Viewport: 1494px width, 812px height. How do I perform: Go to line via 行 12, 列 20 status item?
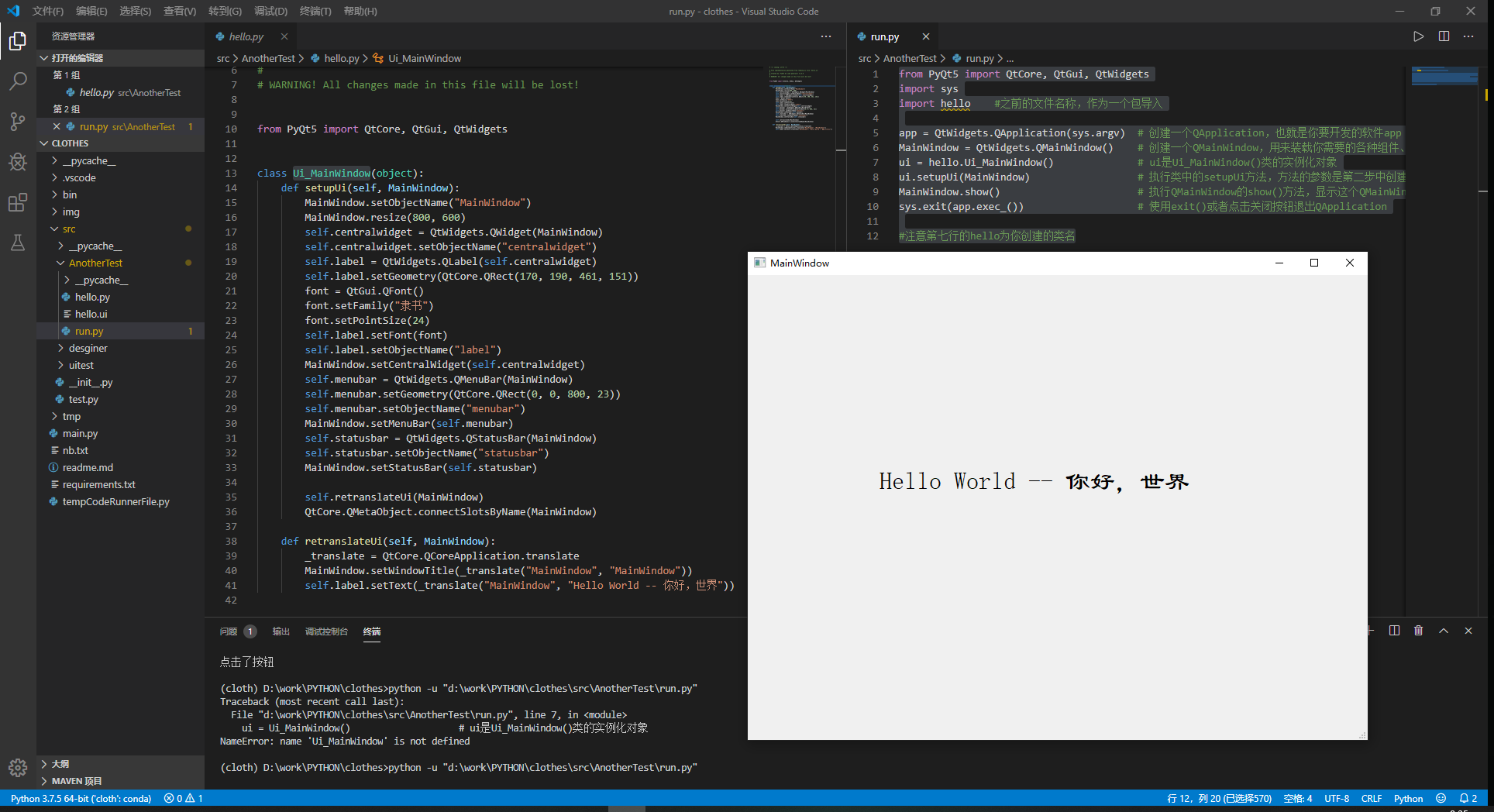pos(1219,798)
